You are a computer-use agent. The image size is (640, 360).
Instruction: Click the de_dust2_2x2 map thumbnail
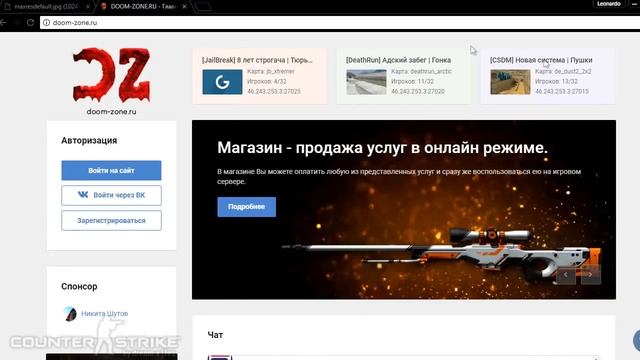point(510,82)
